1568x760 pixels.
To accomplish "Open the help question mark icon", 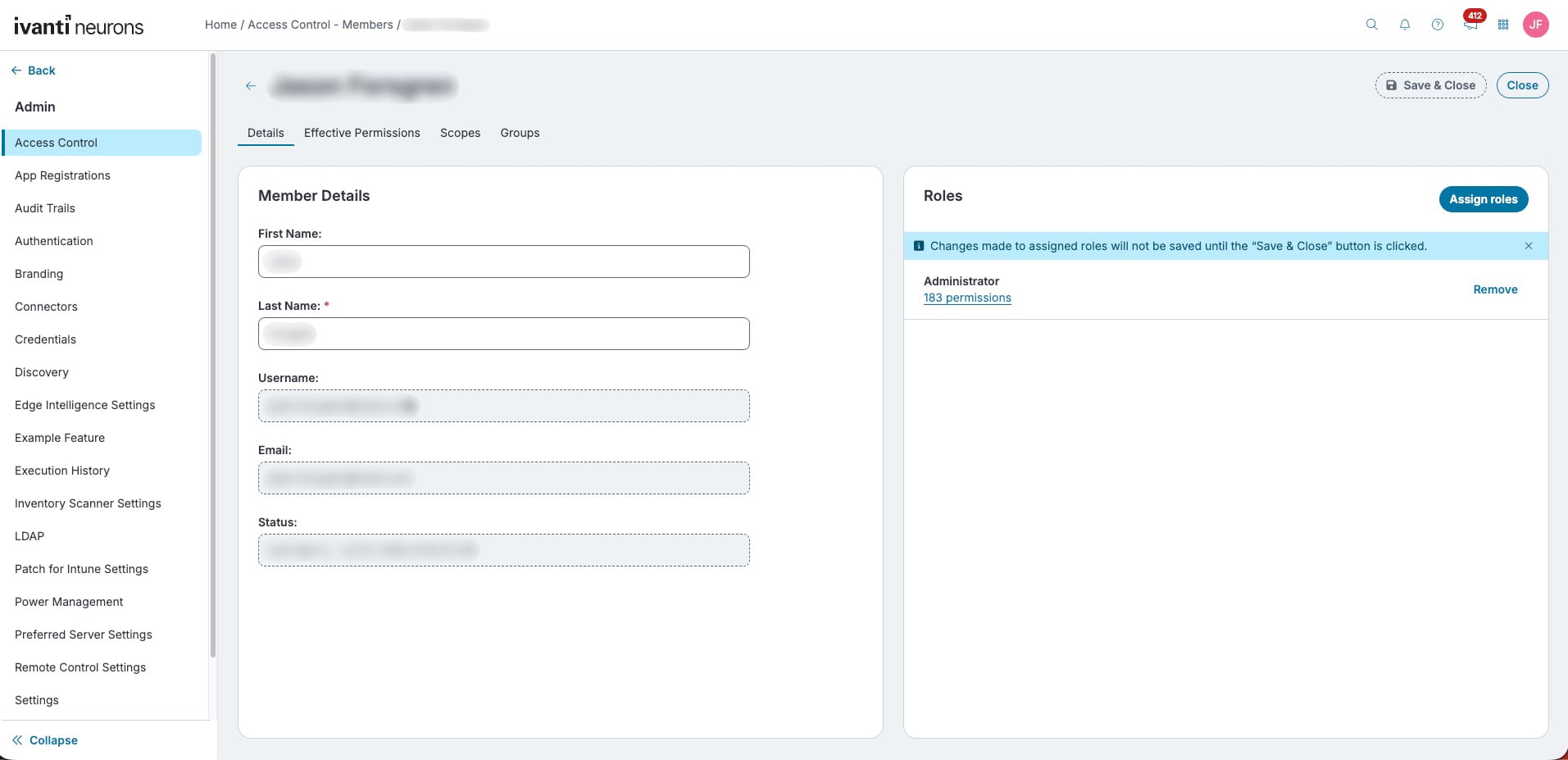I will pyautogui.click(x=1437, y=25).
